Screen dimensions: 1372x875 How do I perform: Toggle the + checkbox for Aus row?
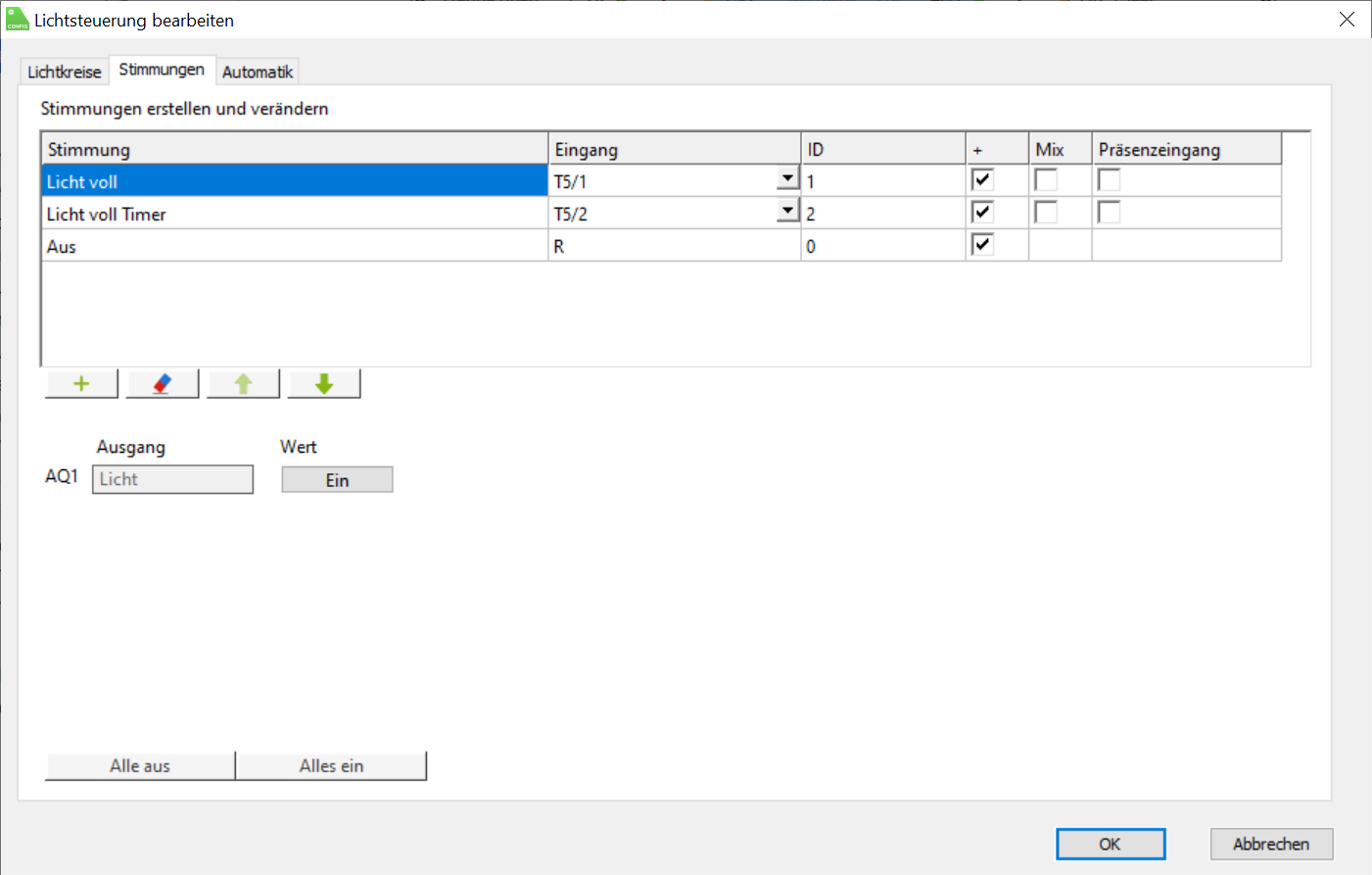pos(982,245)
